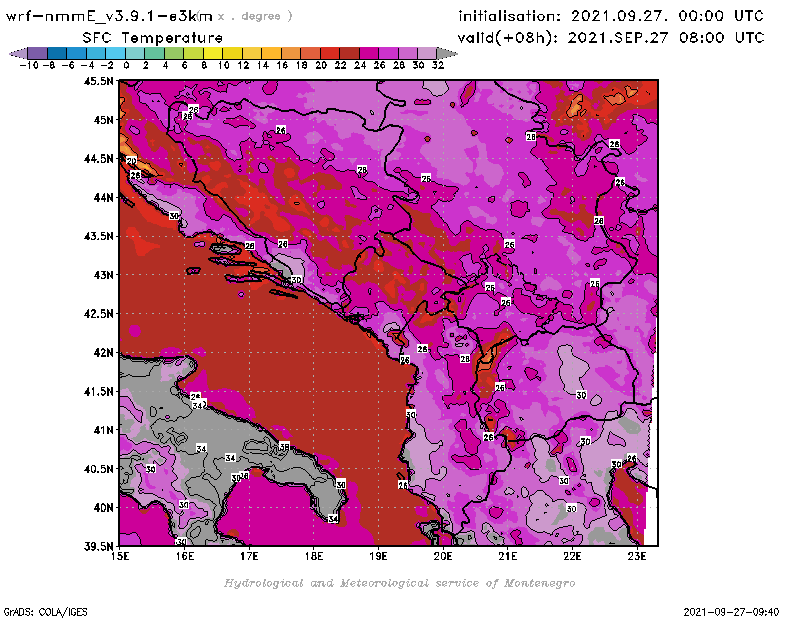Click the valid(+08h) 2021.SEP.27 08:00 UTC text

pyautogui.click(x=611, y=37)
